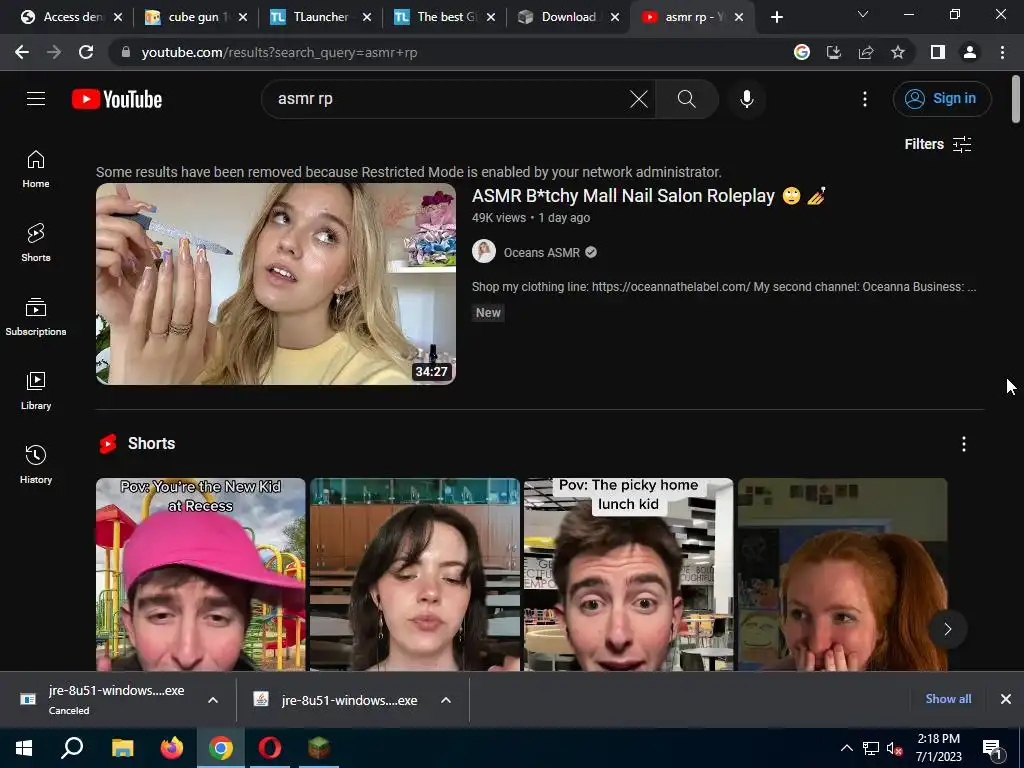Open Subscriptions in the sidebar
The image size is (1024, 768).
(36, 317)
